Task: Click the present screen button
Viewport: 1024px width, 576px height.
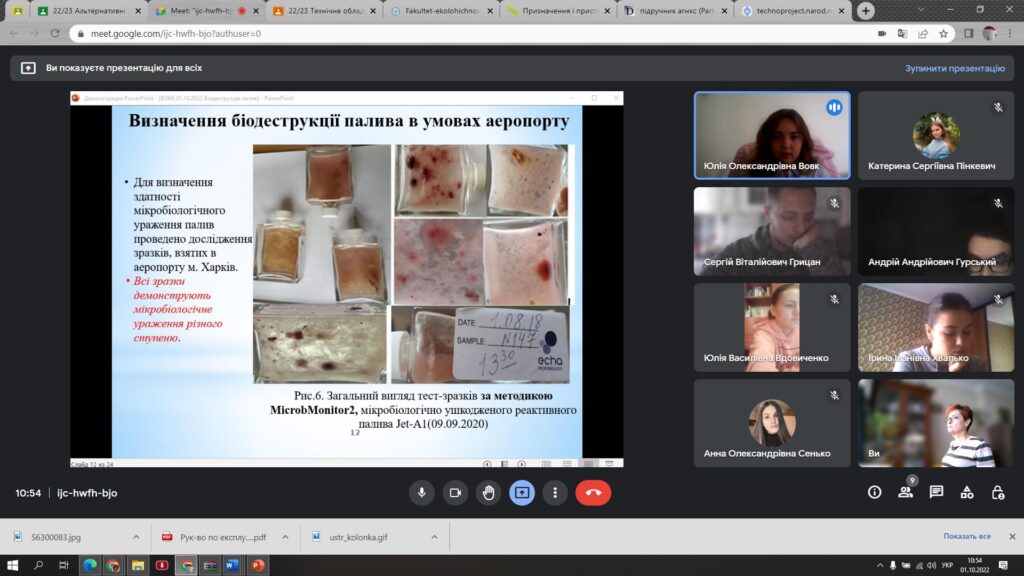Action: coord(521,493)
